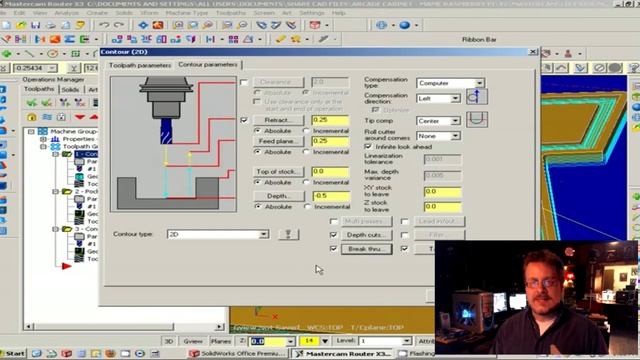This screenshot has height=360, width=640.
Task: Toggle the Depth cuts checkbox
Action: coord(333,235)
